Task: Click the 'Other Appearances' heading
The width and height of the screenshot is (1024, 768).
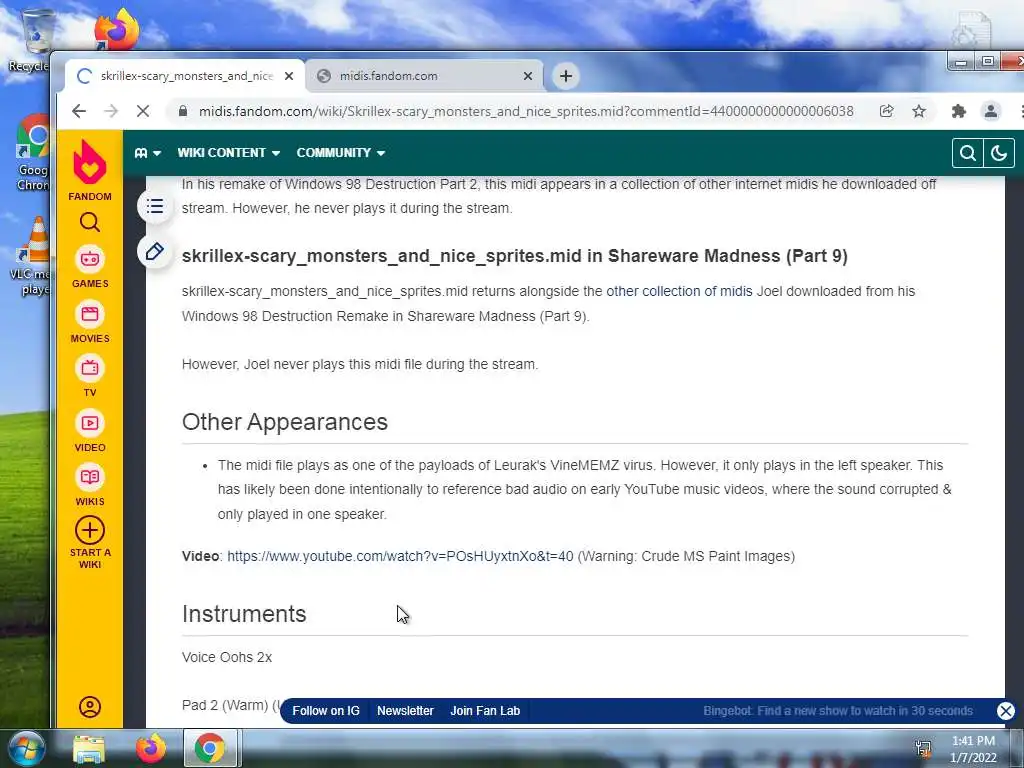Action: [x=285, y=422]
